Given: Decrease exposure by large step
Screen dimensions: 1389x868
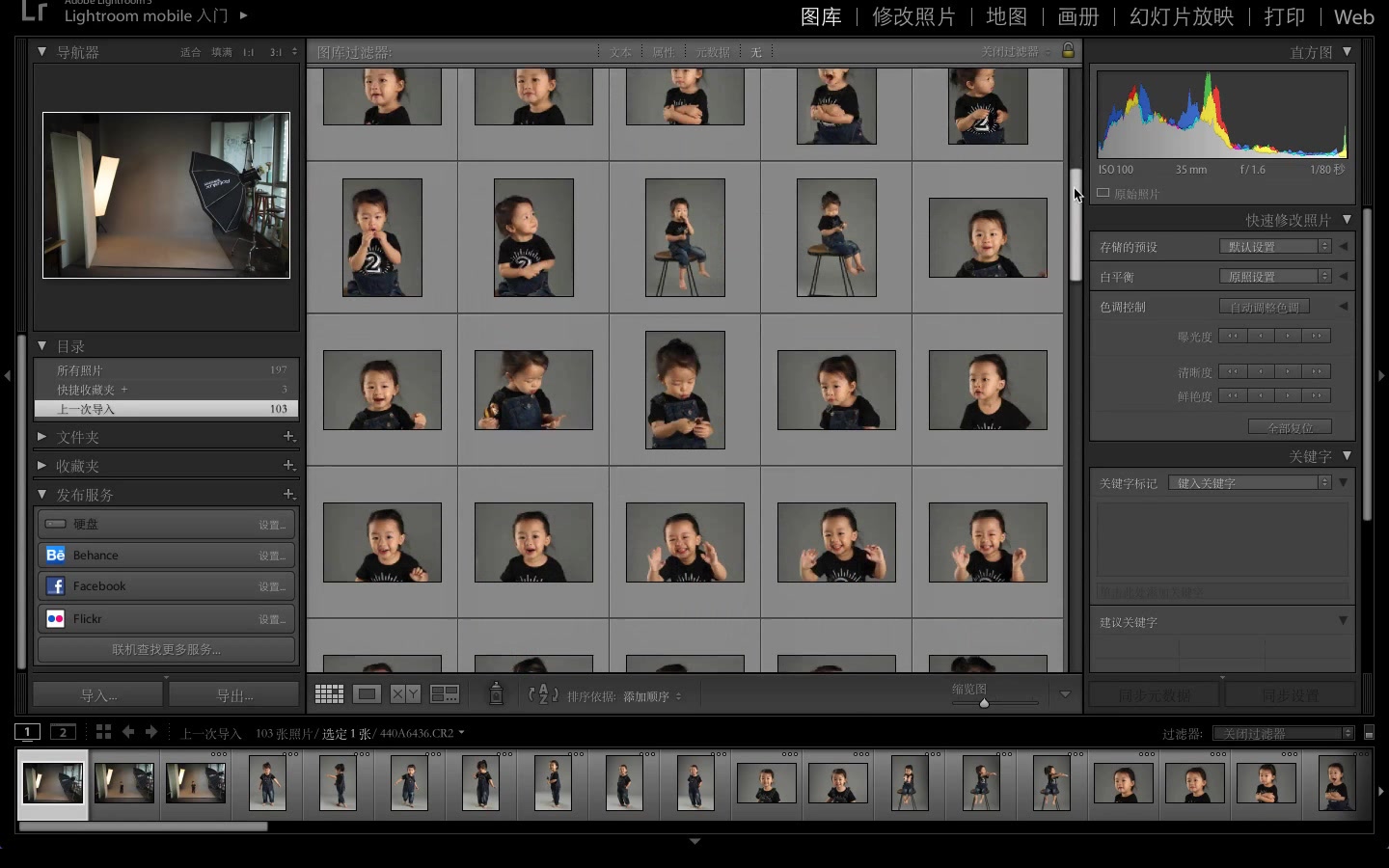Looking at the screenshot, I should pyautogui.click(x=1233, y=336).
